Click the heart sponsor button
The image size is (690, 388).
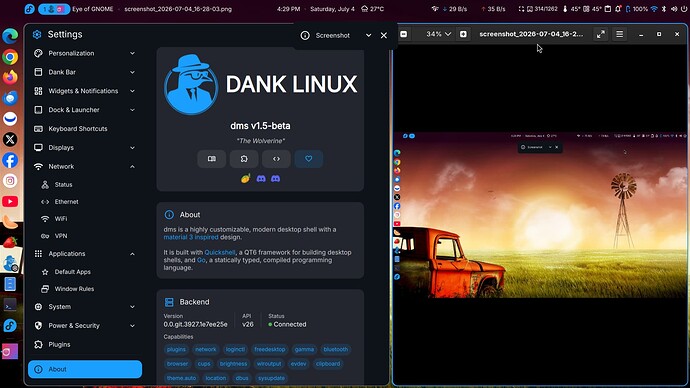pos(308,159)
